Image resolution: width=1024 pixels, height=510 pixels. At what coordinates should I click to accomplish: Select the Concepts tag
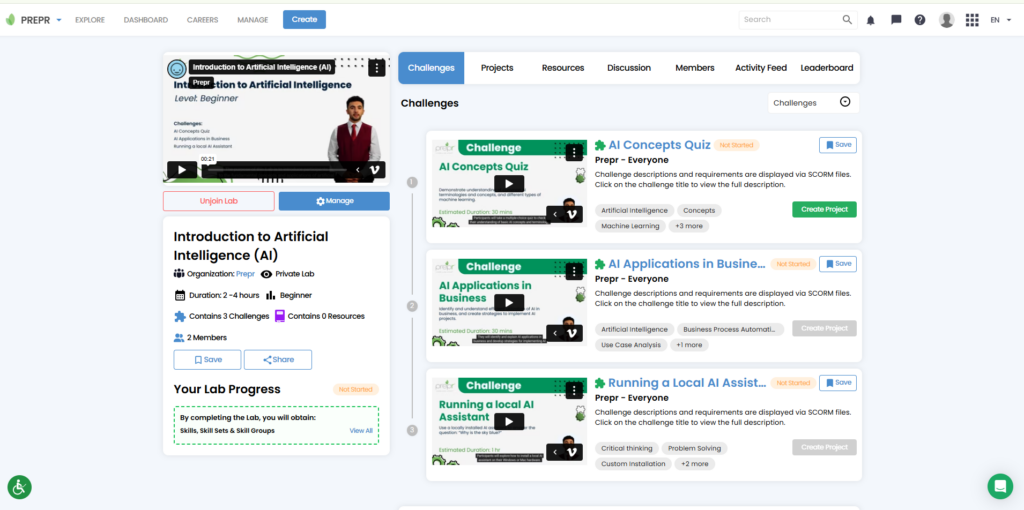[699, 210]
